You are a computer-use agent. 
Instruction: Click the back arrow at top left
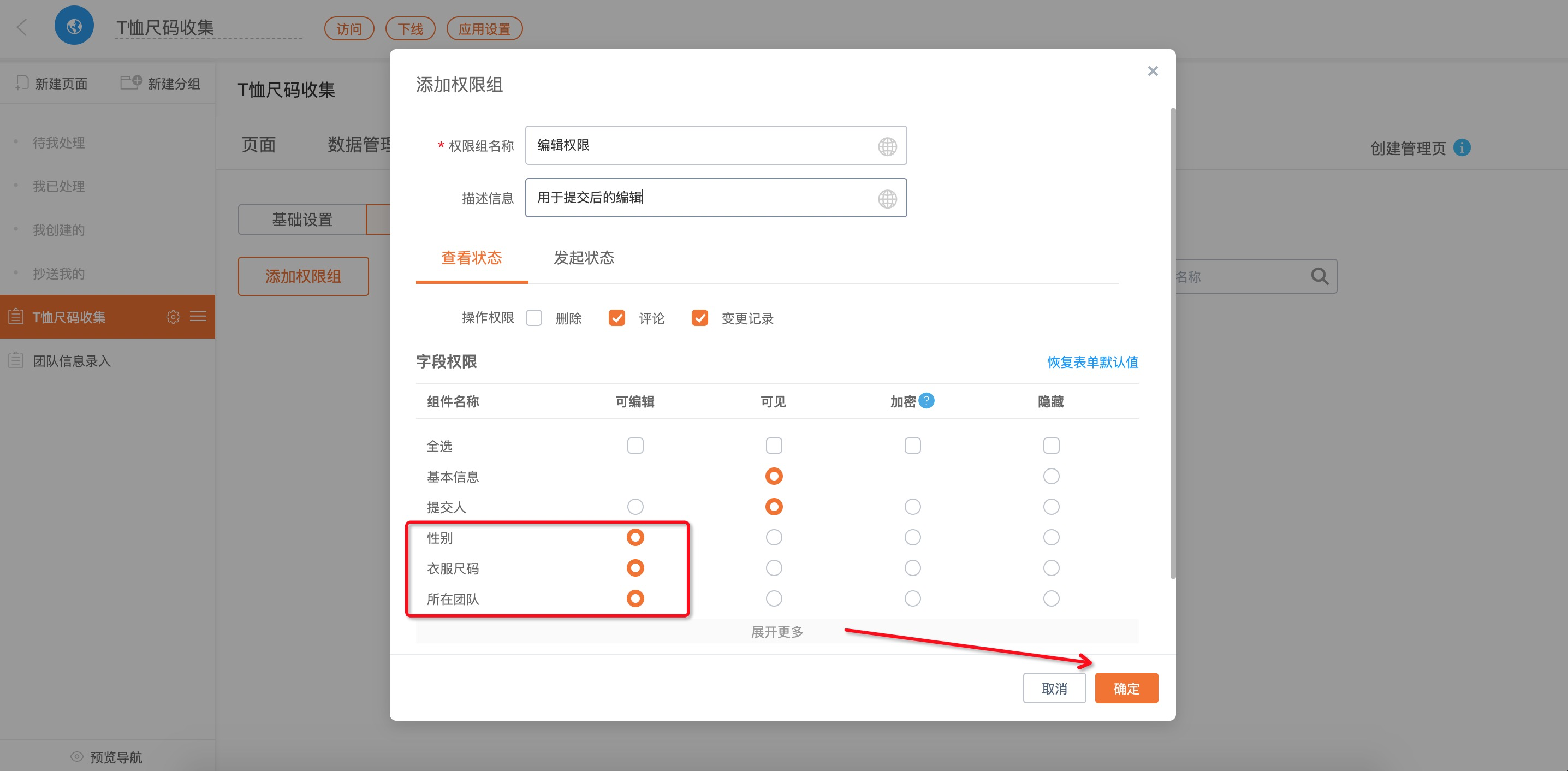click(x=22, y=27)
